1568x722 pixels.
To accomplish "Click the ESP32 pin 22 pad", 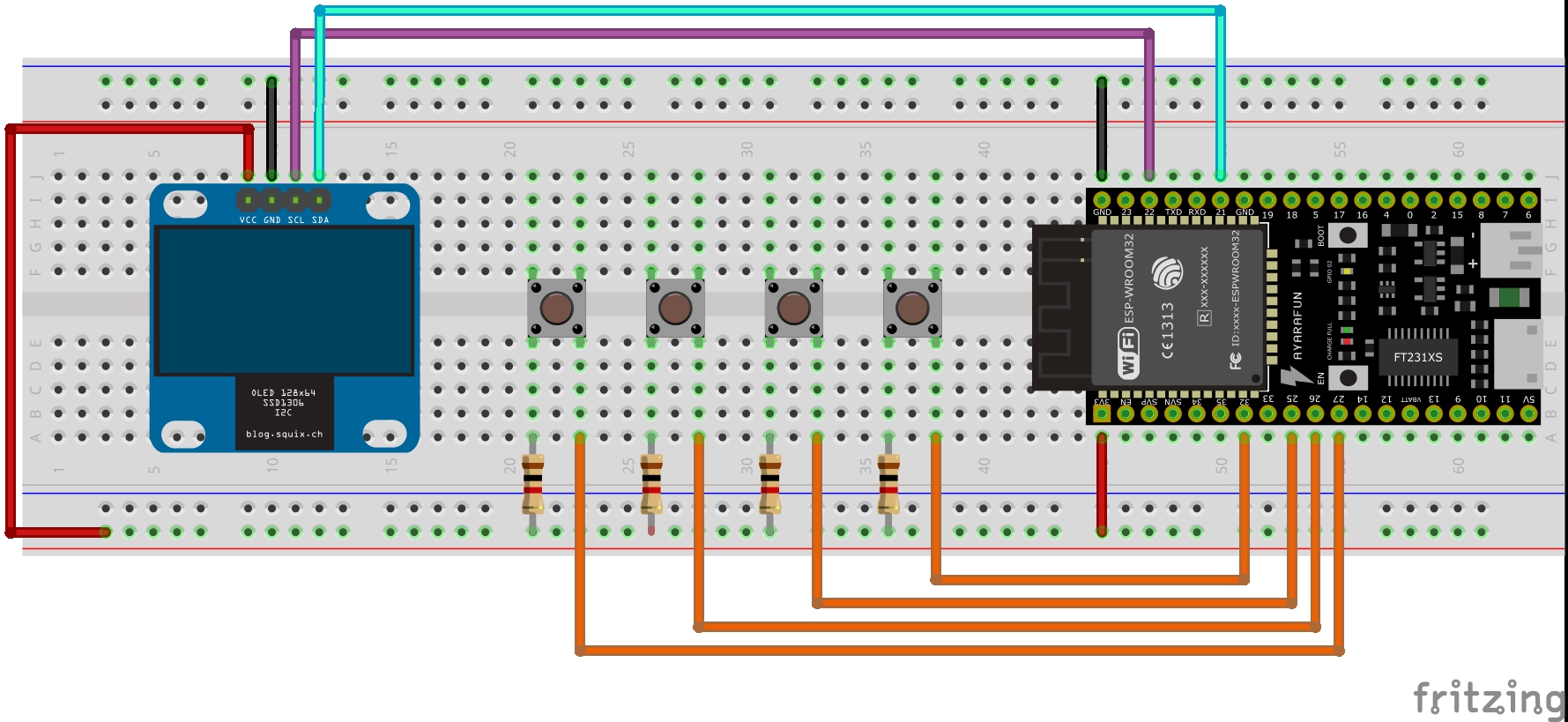I will [x=1149, y=200].
